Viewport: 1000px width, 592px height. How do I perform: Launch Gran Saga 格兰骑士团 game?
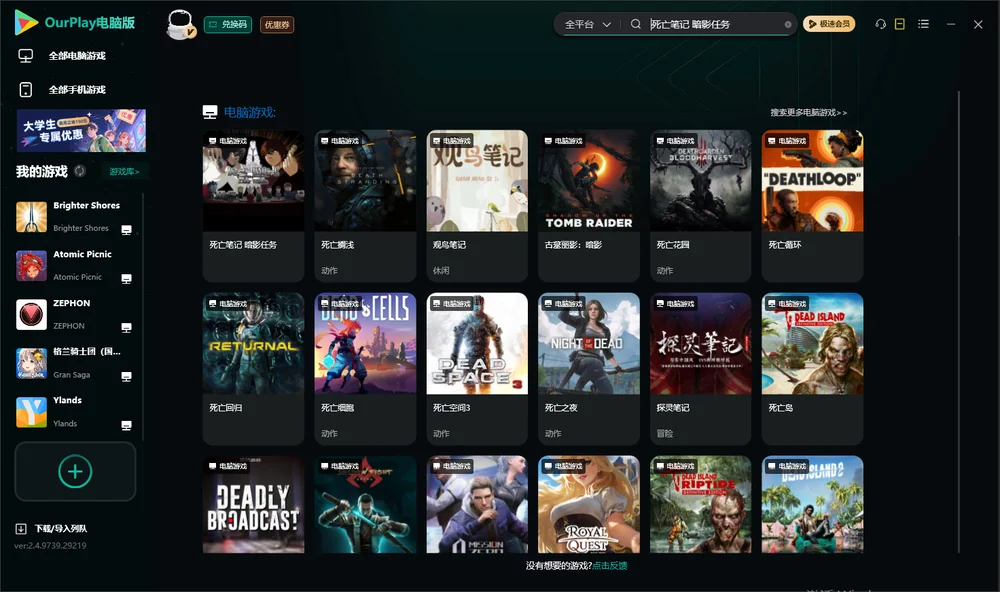[75, 364]
